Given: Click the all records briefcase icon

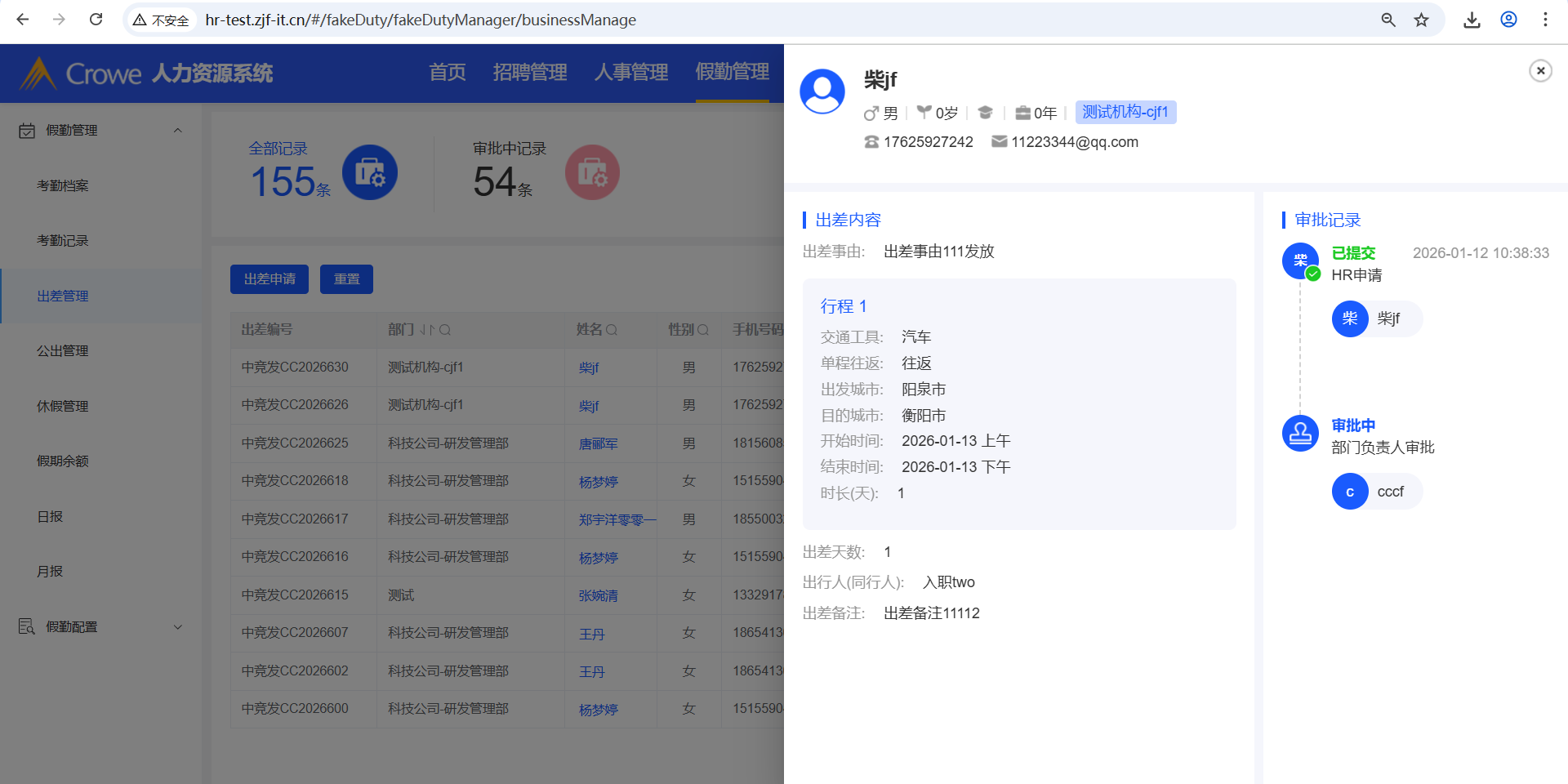Looking at the screenshot, I should [x=370, y=173].
